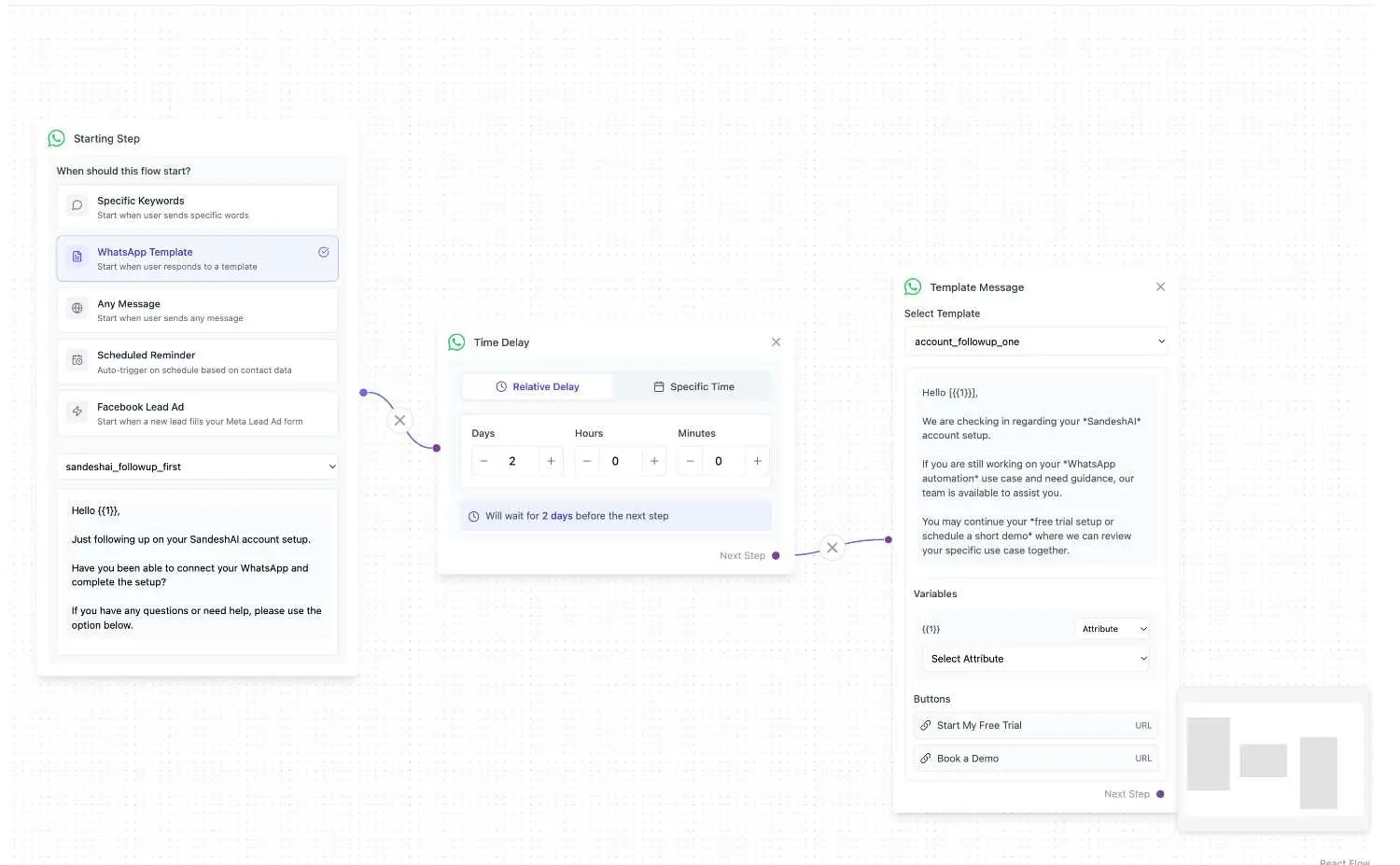Click the Template Message input connector dot
Screen dimensions: 1400x865
click(889, 539)
